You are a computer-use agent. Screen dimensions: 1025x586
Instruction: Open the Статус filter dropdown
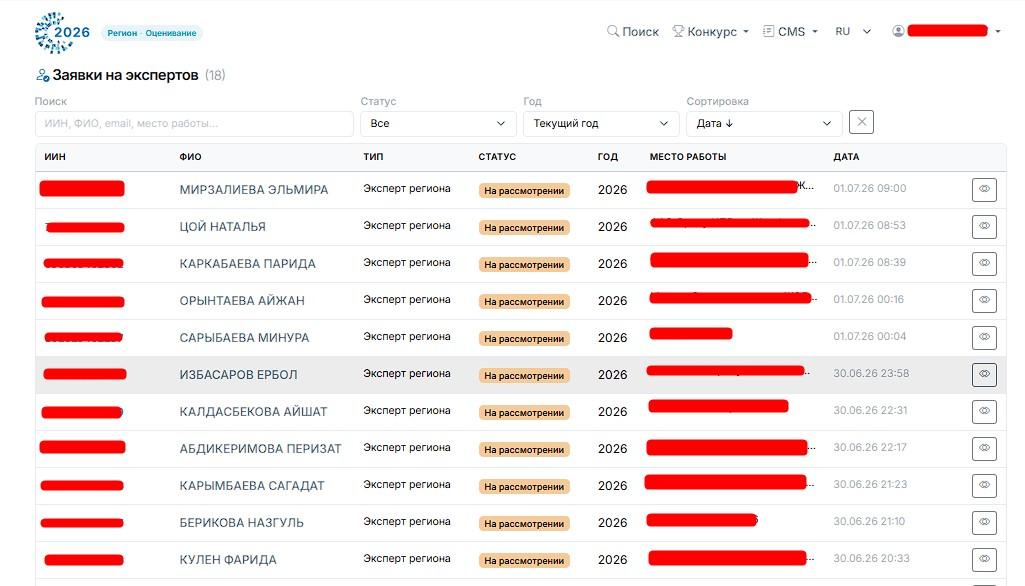point(438,124)
